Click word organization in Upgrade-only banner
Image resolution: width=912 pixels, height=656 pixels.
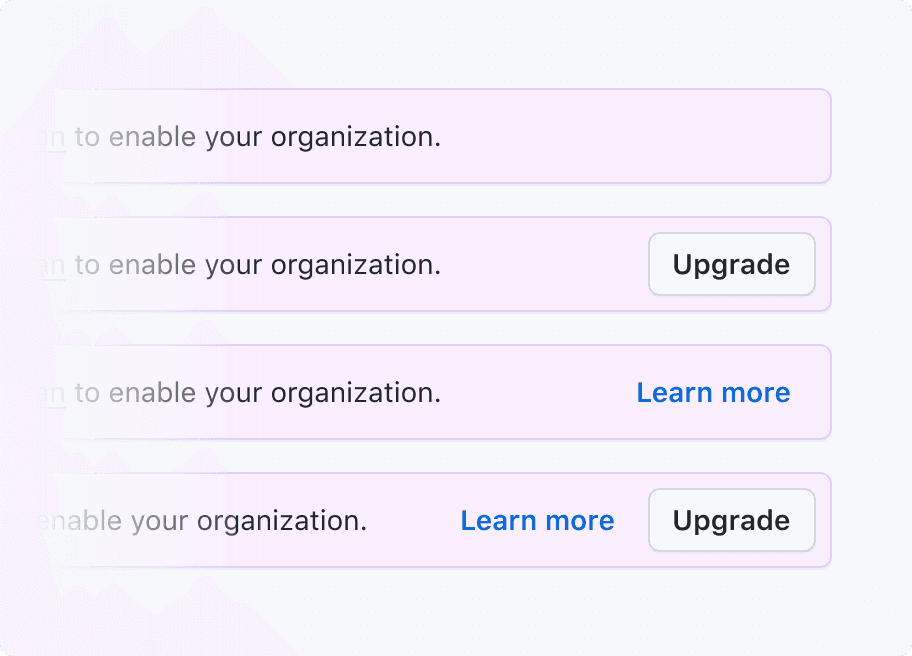[356, 266]
